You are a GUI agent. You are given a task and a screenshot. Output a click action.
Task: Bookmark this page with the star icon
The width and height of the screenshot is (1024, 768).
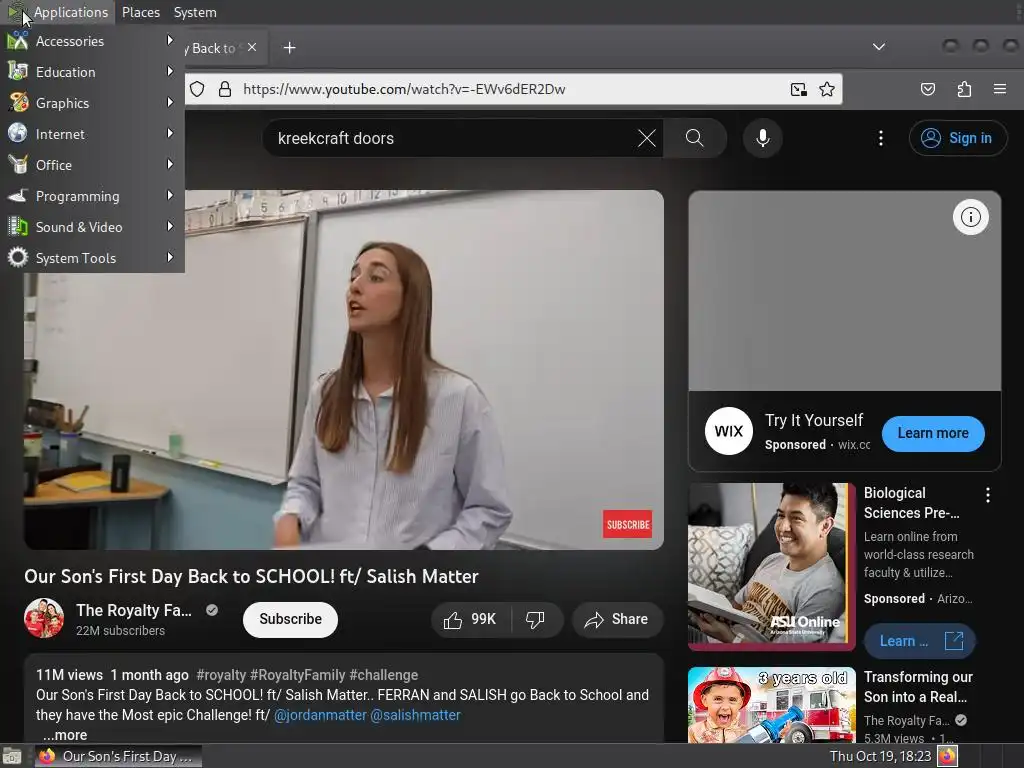[827, 89]
